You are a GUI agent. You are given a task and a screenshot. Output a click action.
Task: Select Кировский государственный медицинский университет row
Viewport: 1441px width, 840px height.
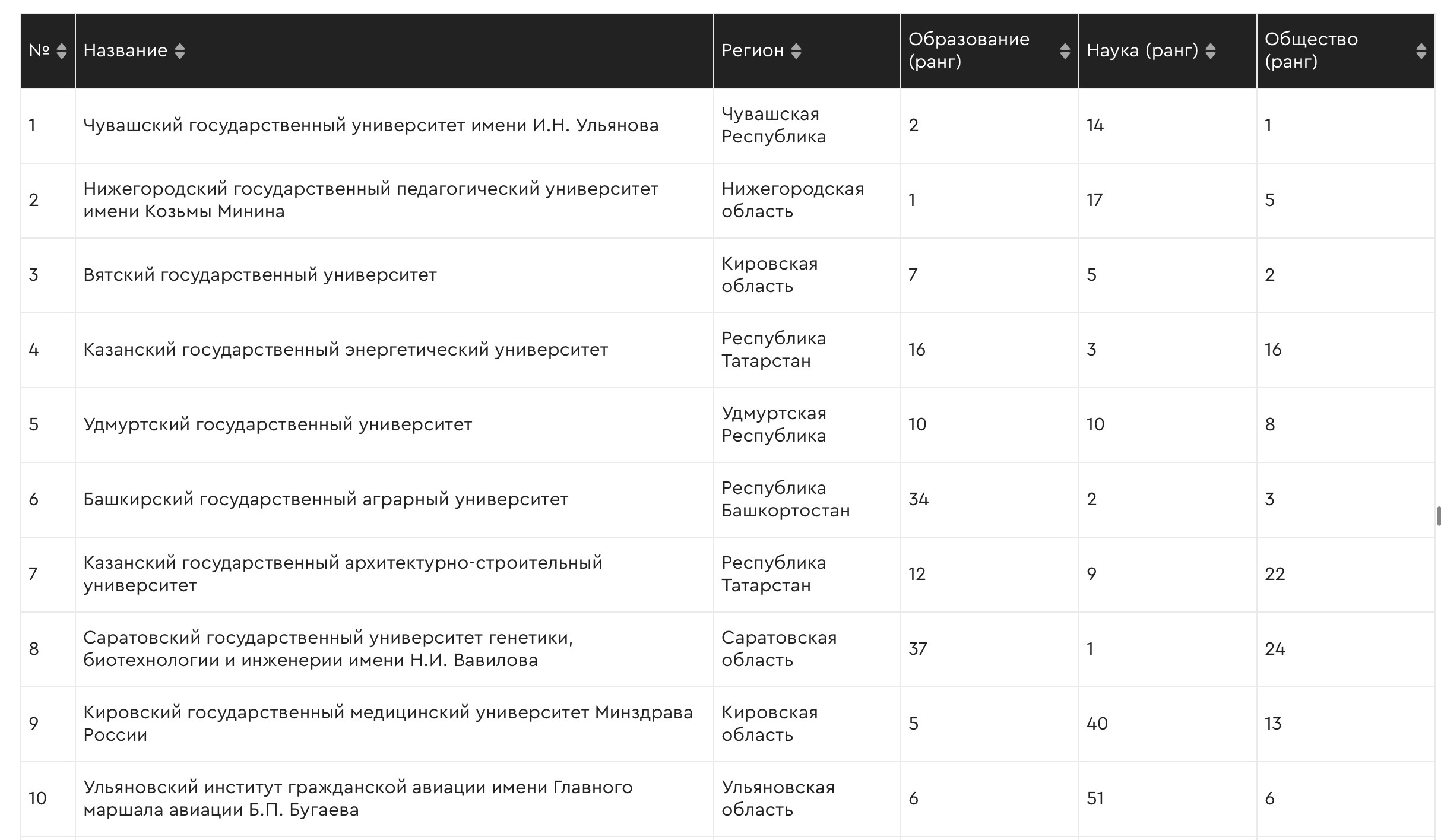click(387, 724)
